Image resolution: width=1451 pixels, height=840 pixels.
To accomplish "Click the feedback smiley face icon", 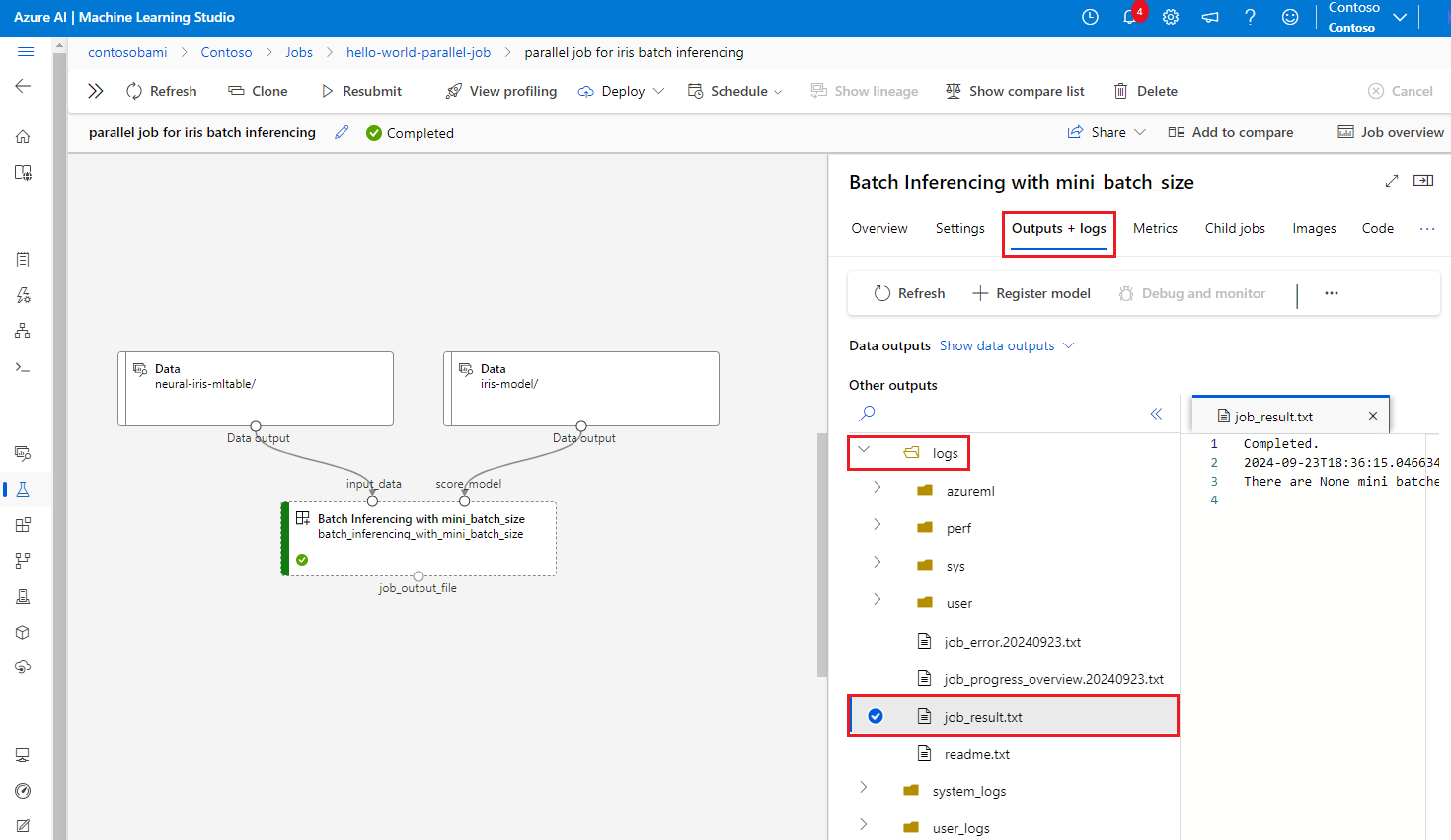I will (1290, 17).
